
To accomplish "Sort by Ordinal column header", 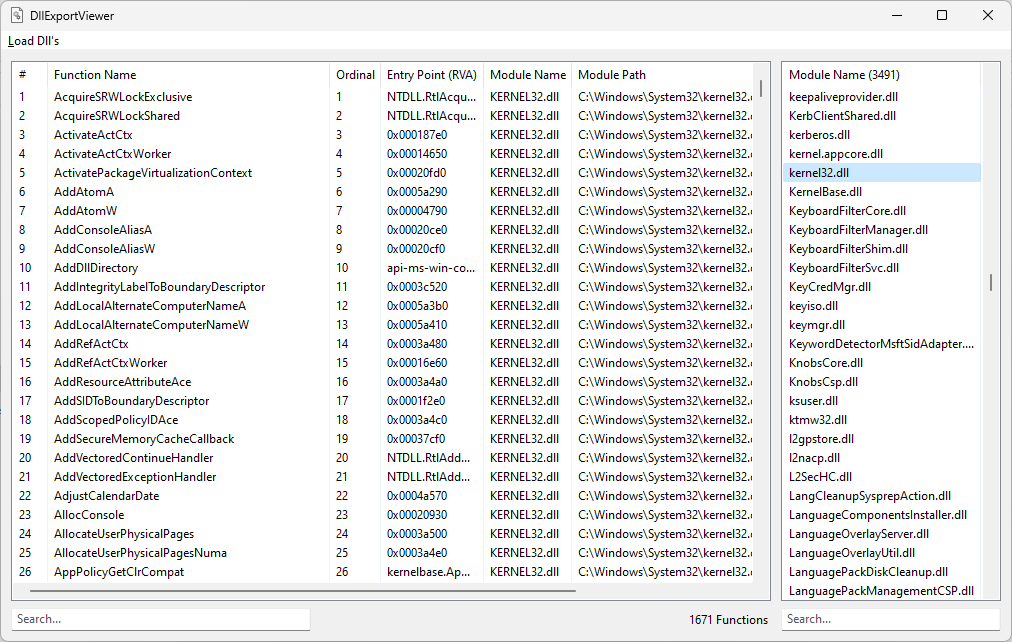I will [355, 75].
